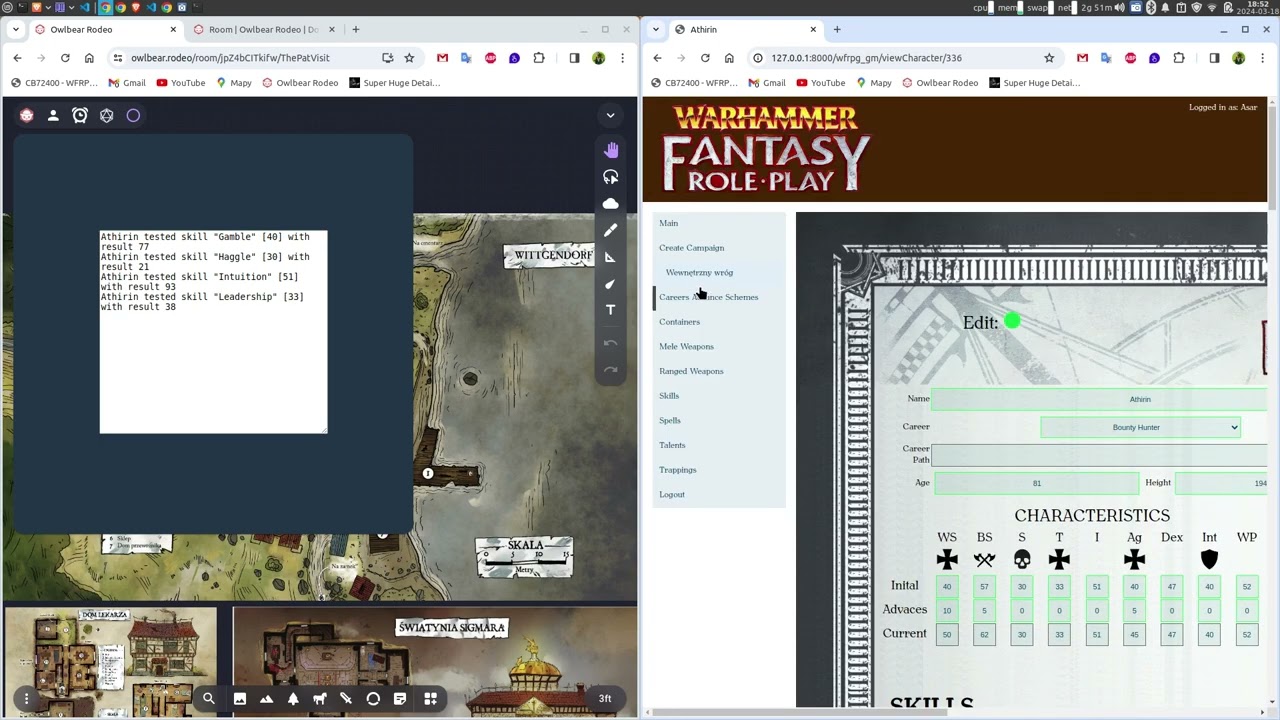The height and width of the screenshot is (720, 1280).
Task: Click the Bluetooth icon in system tray
Action: [1151, 7]
